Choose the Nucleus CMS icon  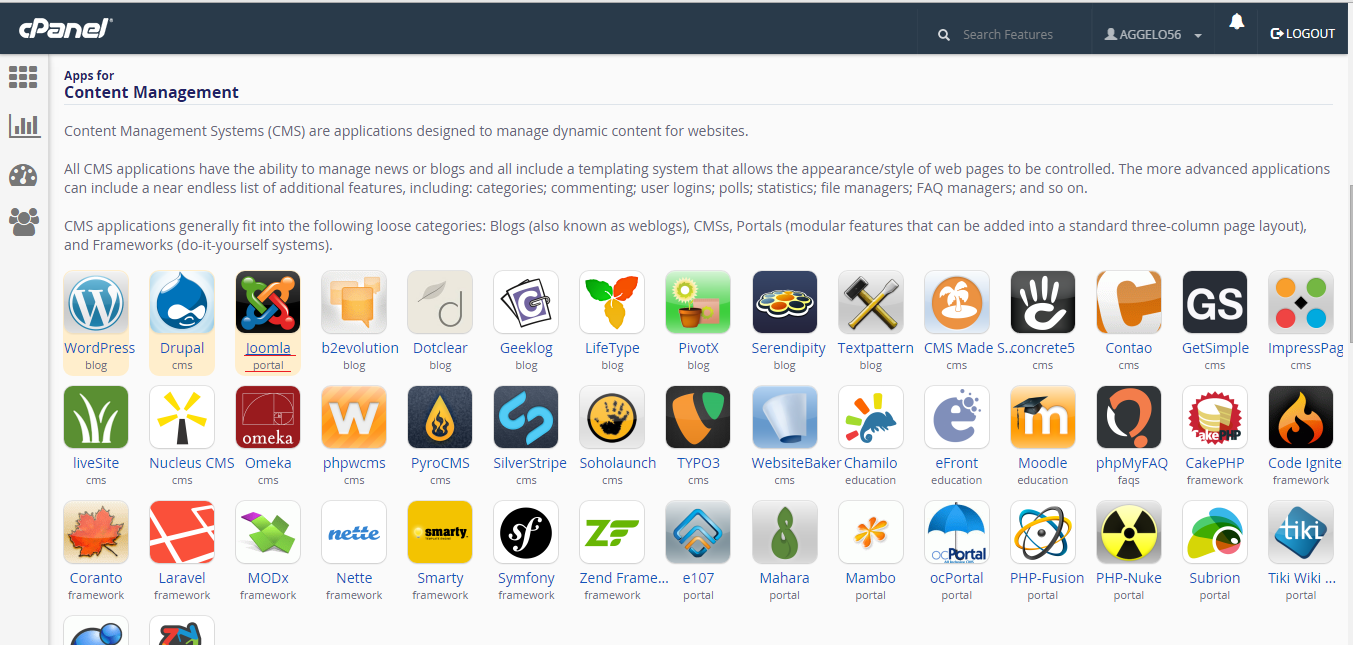pyautogui.click(x=182, y=417)
